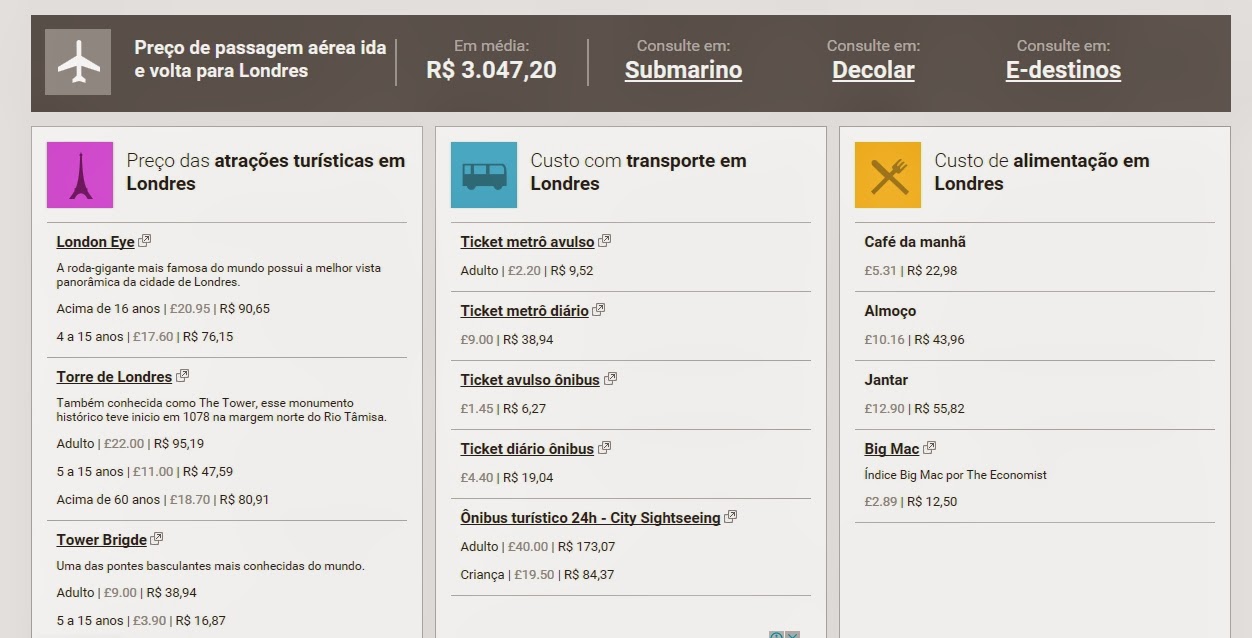Click external link icon beside Ticket metrô diário
Screen dimensions: 1252x638
click(x=599, y=310)
